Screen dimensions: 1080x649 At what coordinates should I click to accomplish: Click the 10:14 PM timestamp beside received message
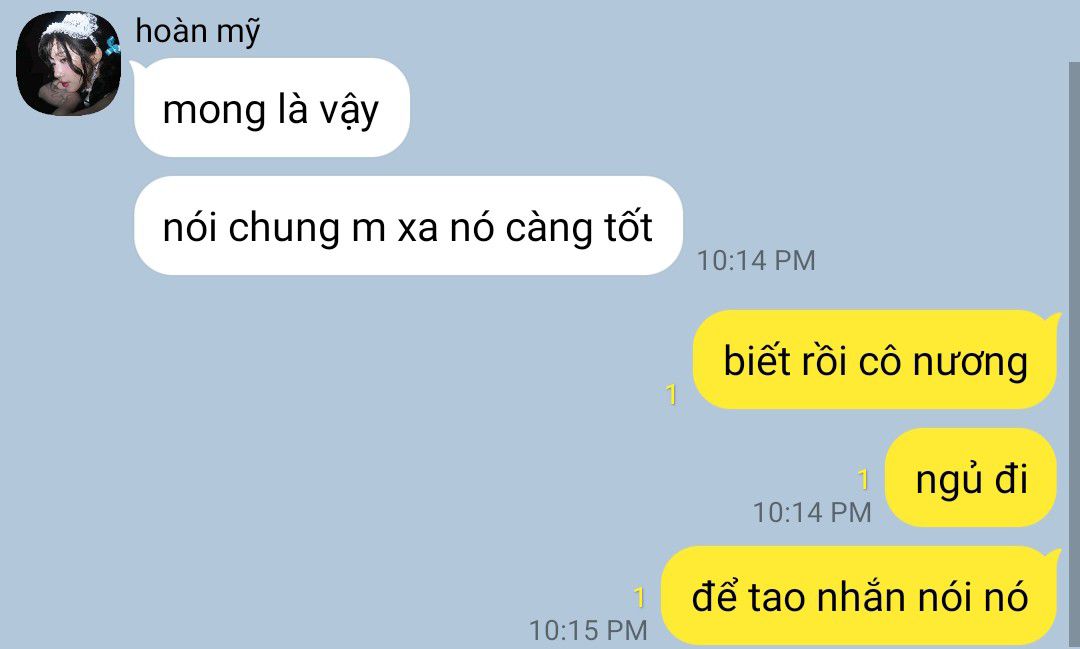[756, 260]
